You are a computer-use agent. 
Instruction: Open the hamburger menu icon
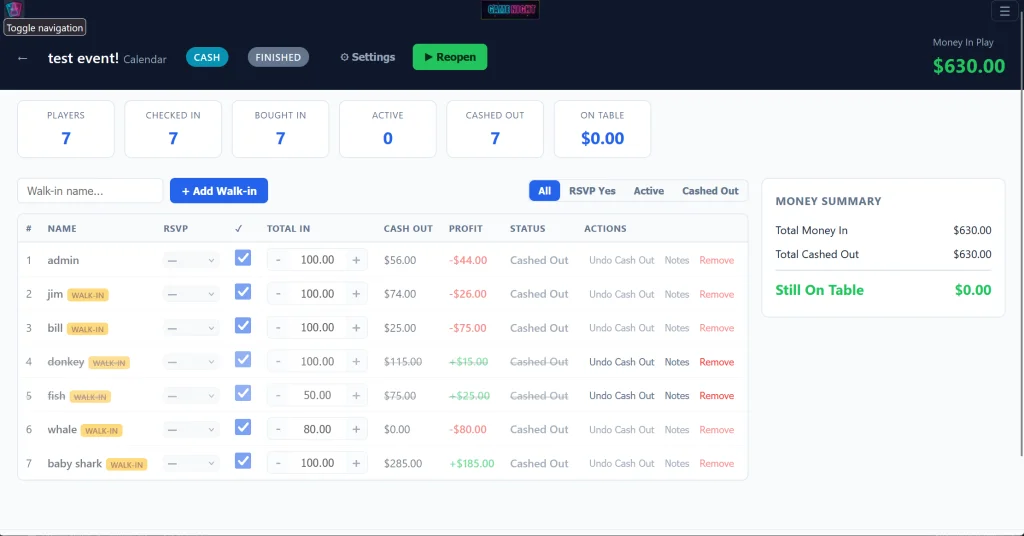1004,11
